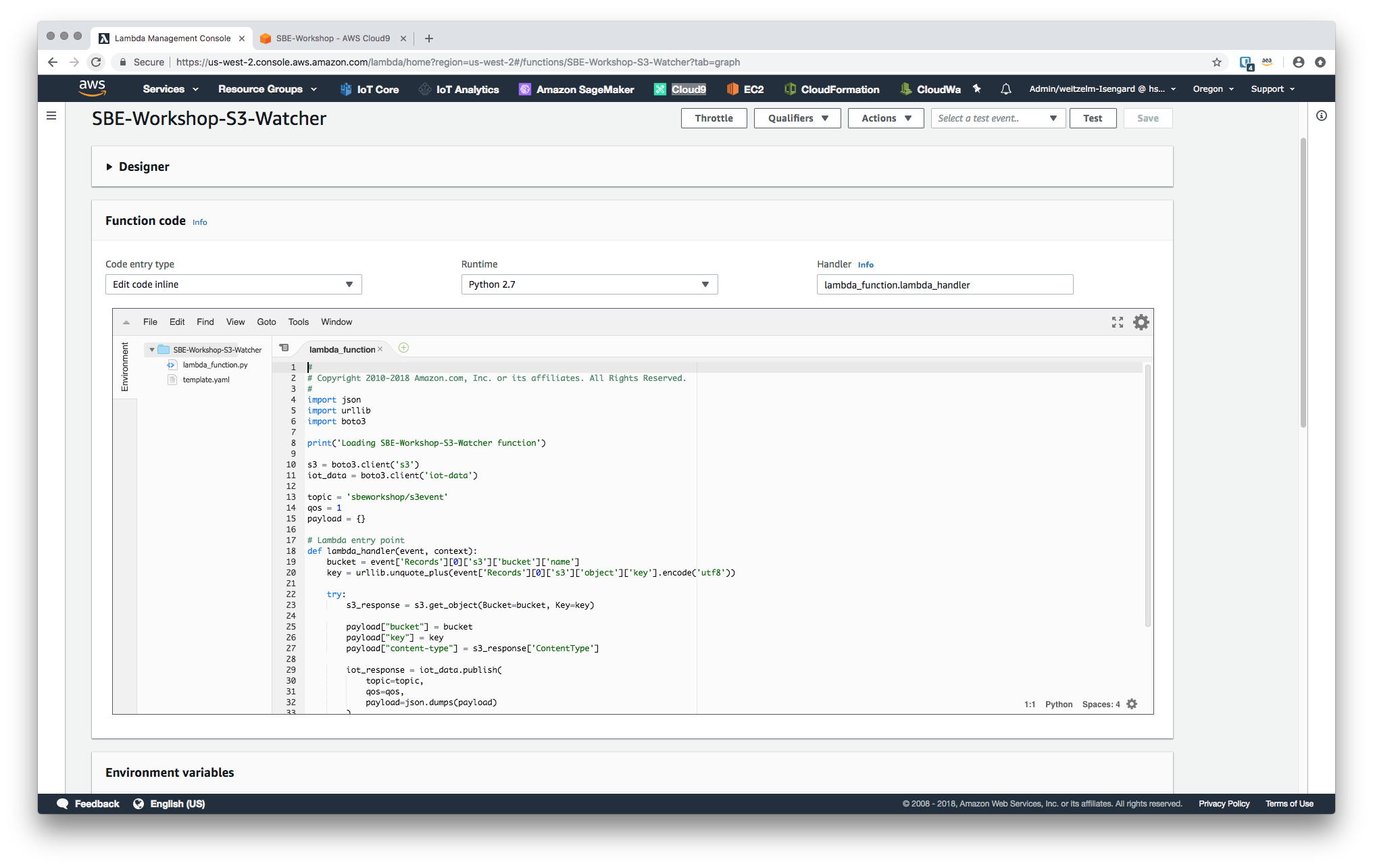
Task: Close the lambda_function editor tab
Action: (x=380, y=349)
